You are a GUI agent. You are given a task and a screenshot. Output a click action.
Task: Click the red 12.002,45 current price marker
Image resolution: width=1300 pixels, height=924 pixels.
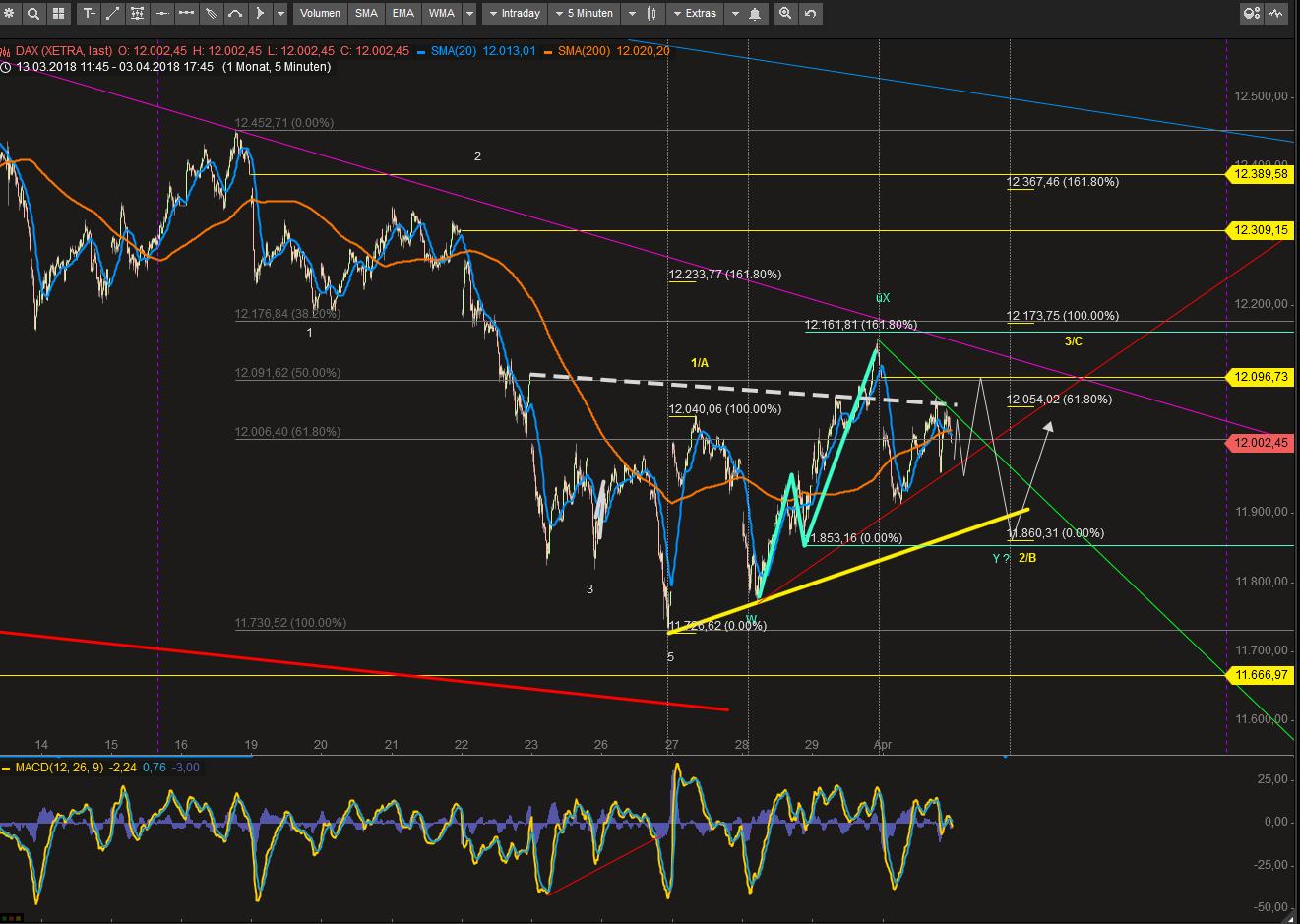pos(1259,444)
